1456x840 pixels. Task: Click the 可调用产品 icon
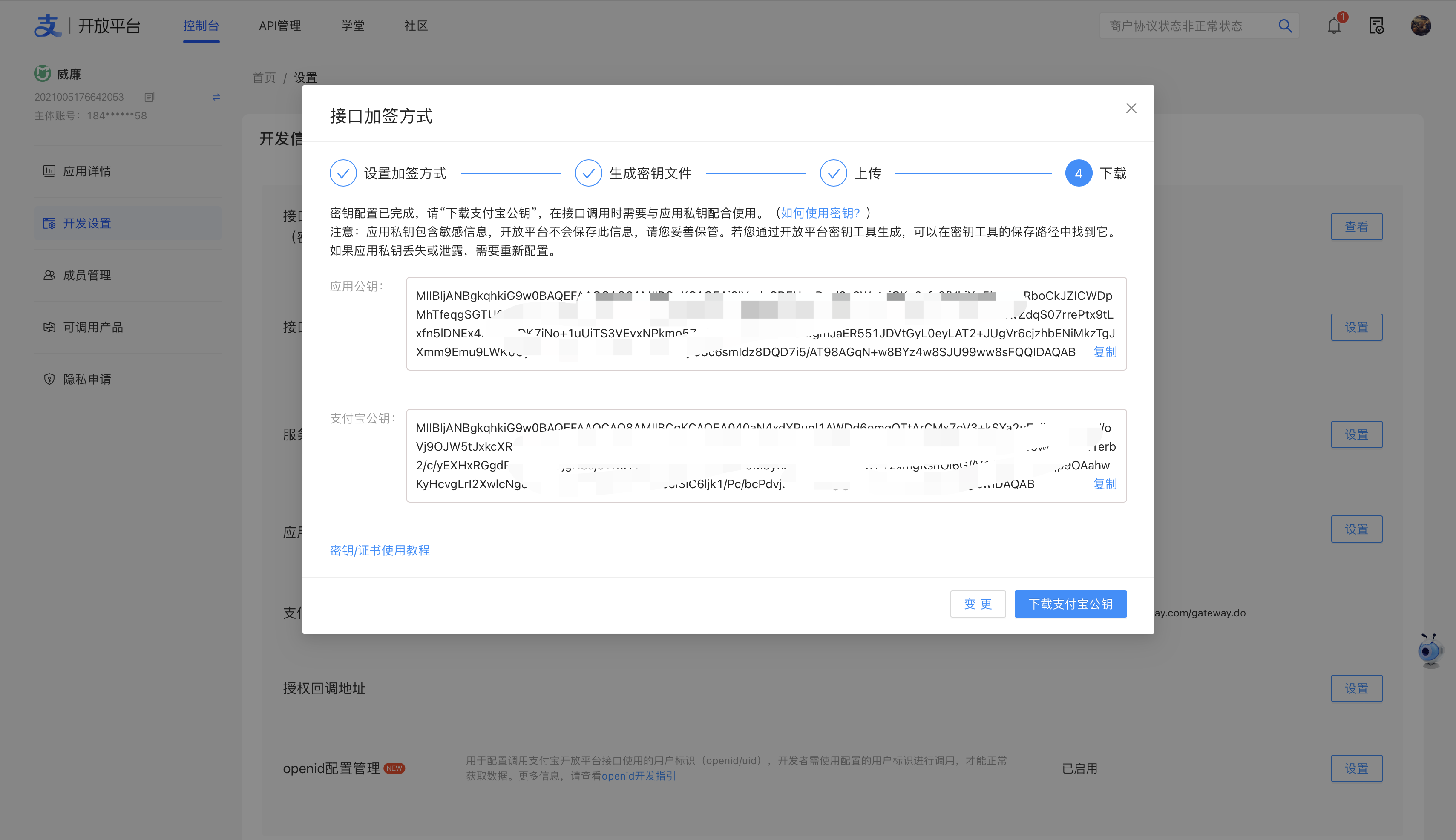coord(49,327)
